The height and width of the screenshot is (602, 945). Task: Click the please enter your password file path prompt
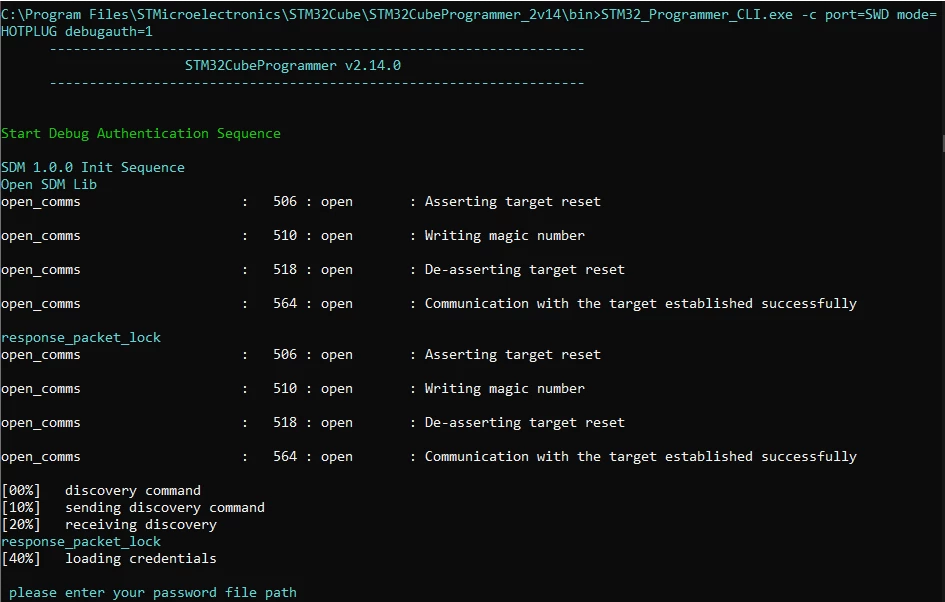pos(152,593)
